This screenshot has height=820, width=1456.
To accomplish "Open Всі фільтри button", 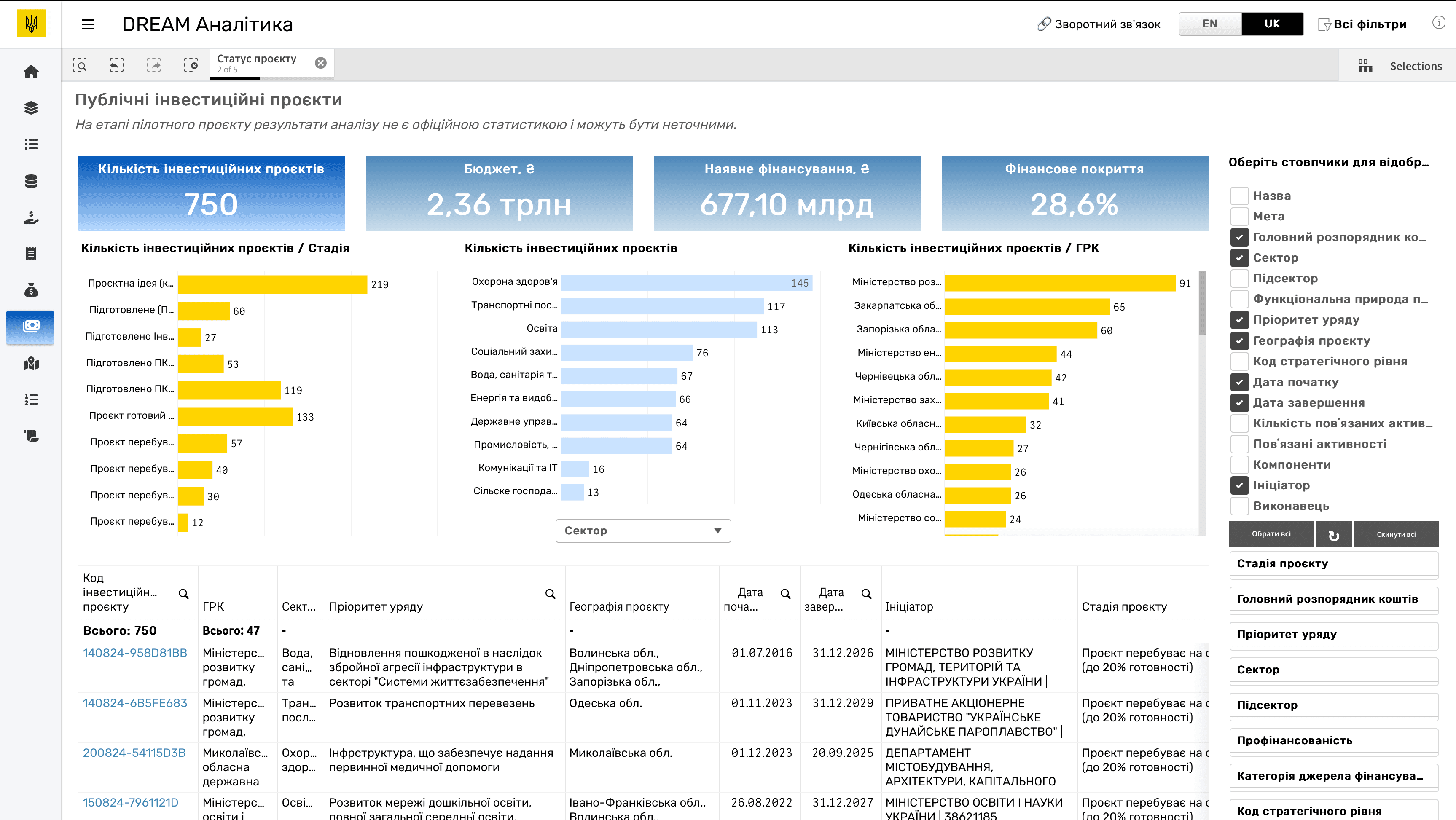I will click(x=1362, y=24).
